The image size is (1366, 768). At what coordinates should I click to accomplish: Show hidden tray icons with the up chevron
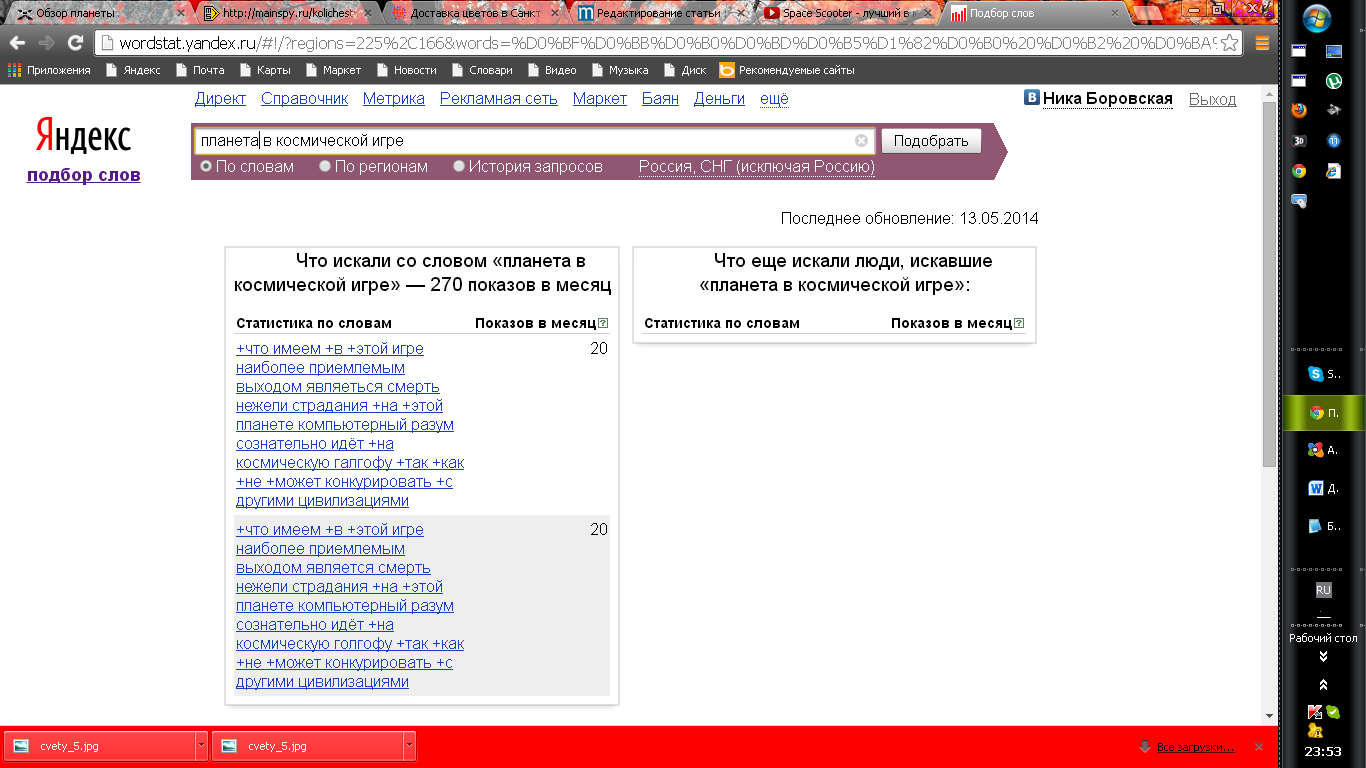tap(1323, 685)
